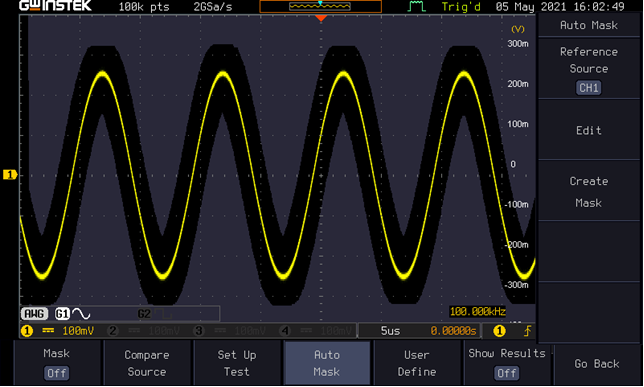Click the memory bar waveform overview
The height and width of the screenshot is (387, 644).
(x=320, y=7)
